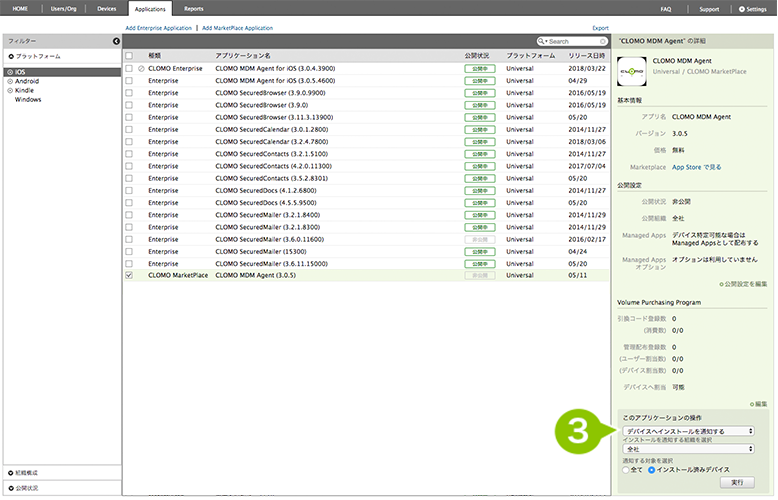
Task: Check the CLOMO SecuredCalendar (3.0.1.2800) row
Action: click(129, 129)
